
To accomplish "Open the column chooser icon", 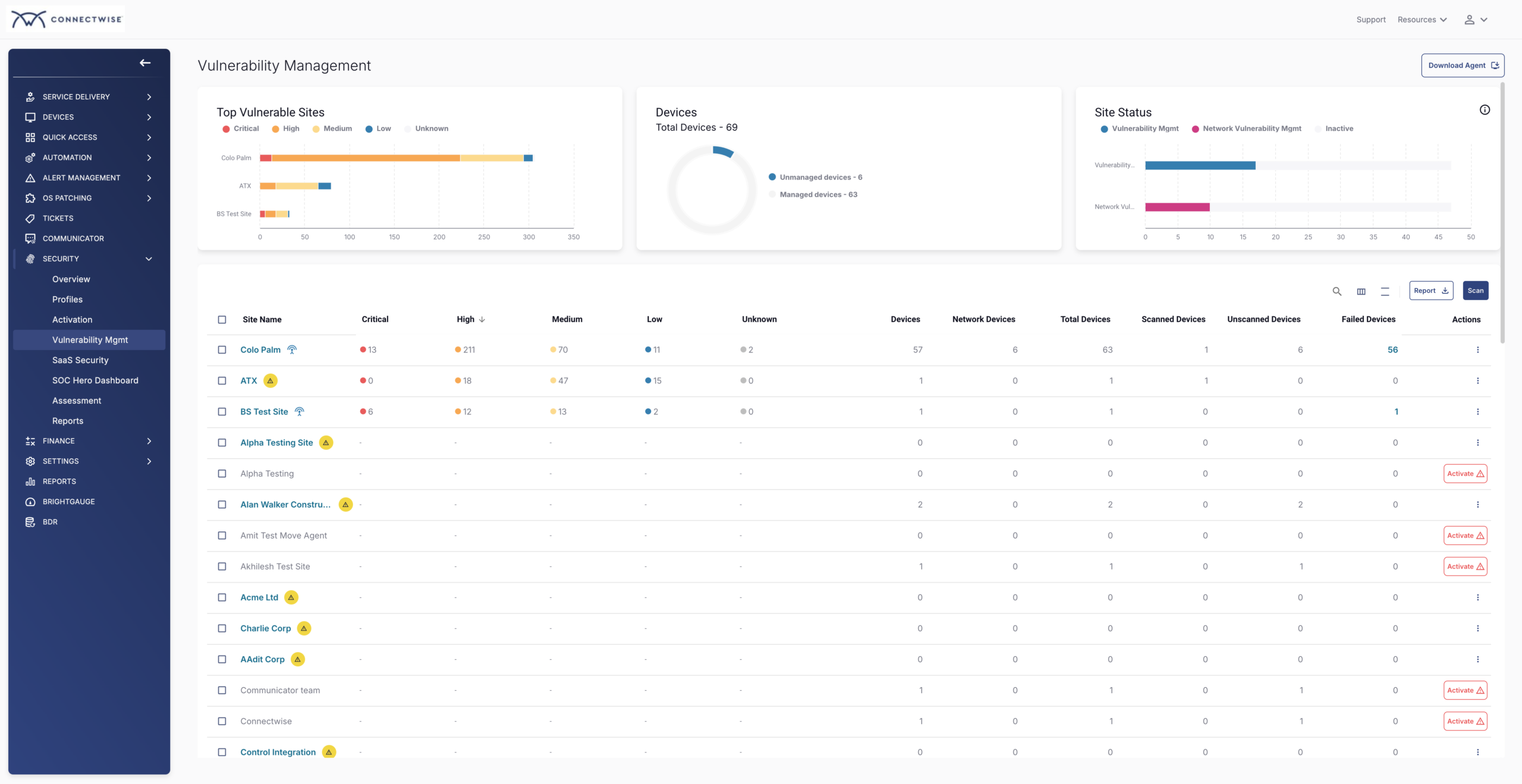I will tap(1361, 291).
